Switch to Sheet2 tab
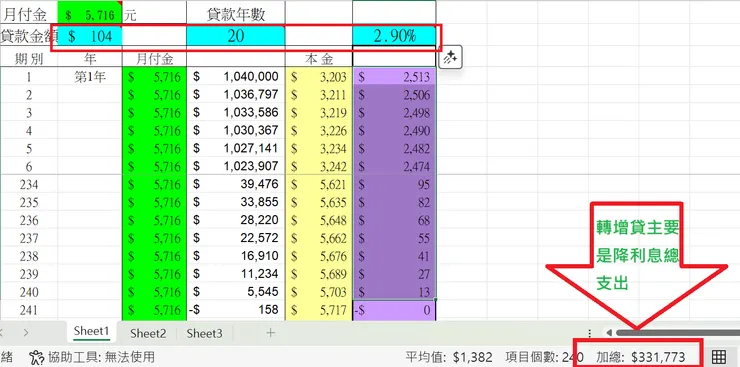The height and width of the screenshot is (367, 740). [x=148, y=334]
